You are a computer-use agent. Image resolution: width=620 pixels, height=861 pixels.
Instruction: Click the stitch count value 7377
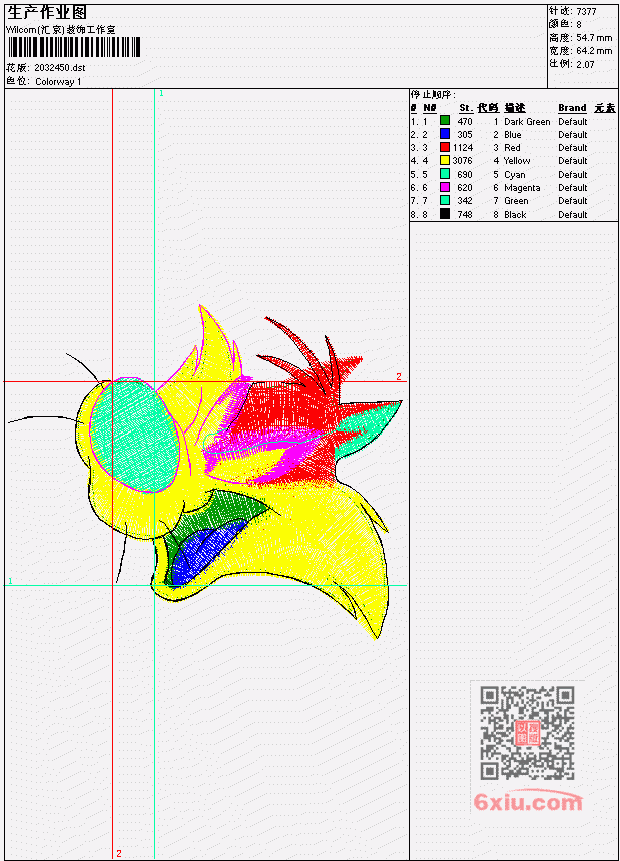586,11
